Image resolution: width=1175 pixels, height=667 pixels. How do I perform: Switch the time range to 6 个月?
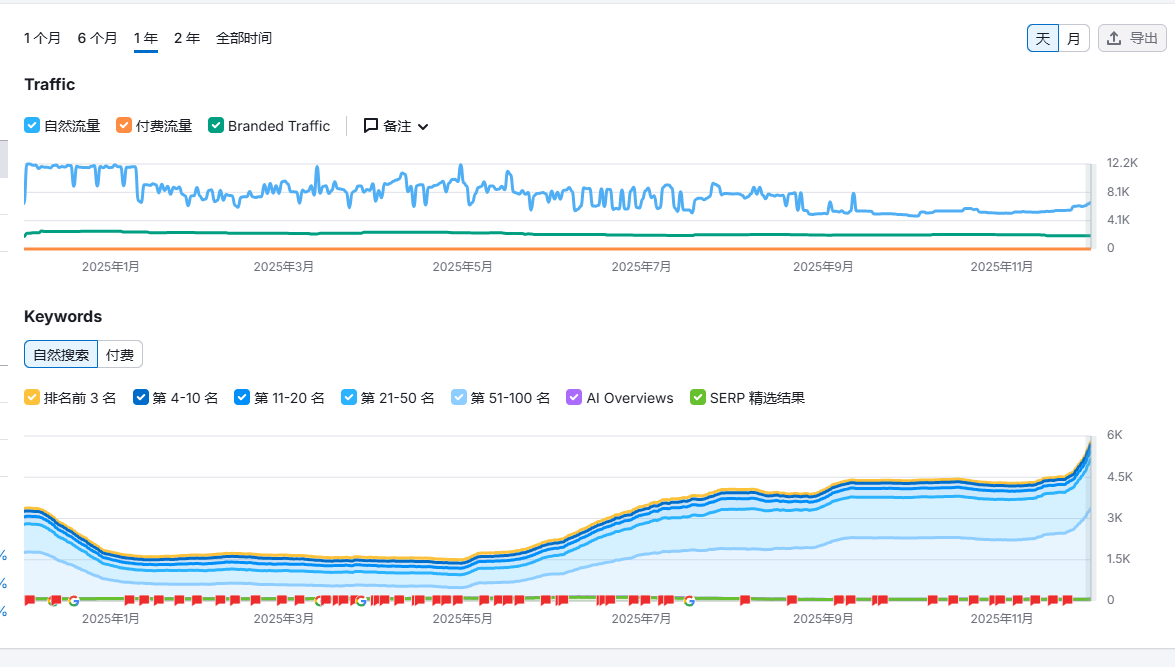point(97,39)
